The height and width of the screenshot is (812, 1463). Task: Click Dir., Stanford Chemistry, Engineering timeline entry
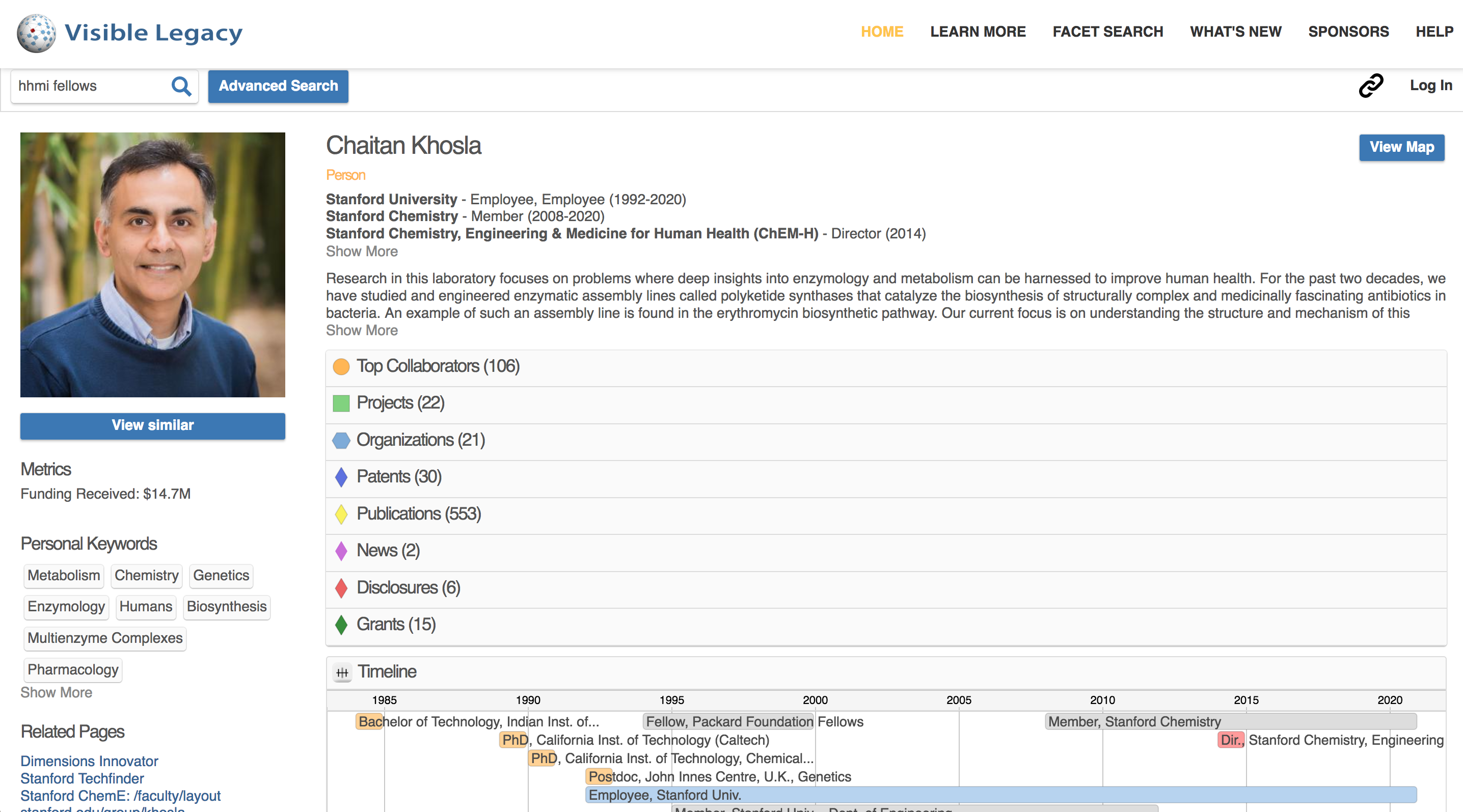1331,741
